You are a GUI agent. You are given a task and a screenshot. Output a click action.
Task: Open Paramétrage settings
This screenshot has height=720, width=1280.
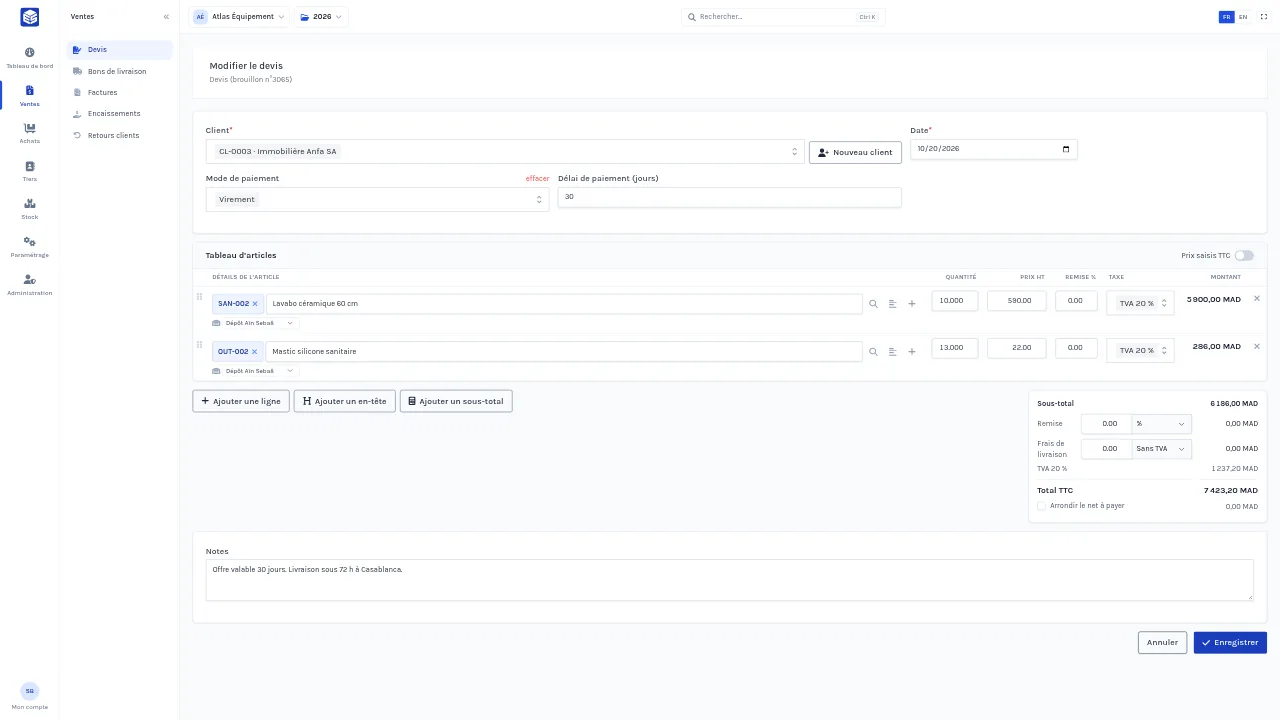[30, 247]
